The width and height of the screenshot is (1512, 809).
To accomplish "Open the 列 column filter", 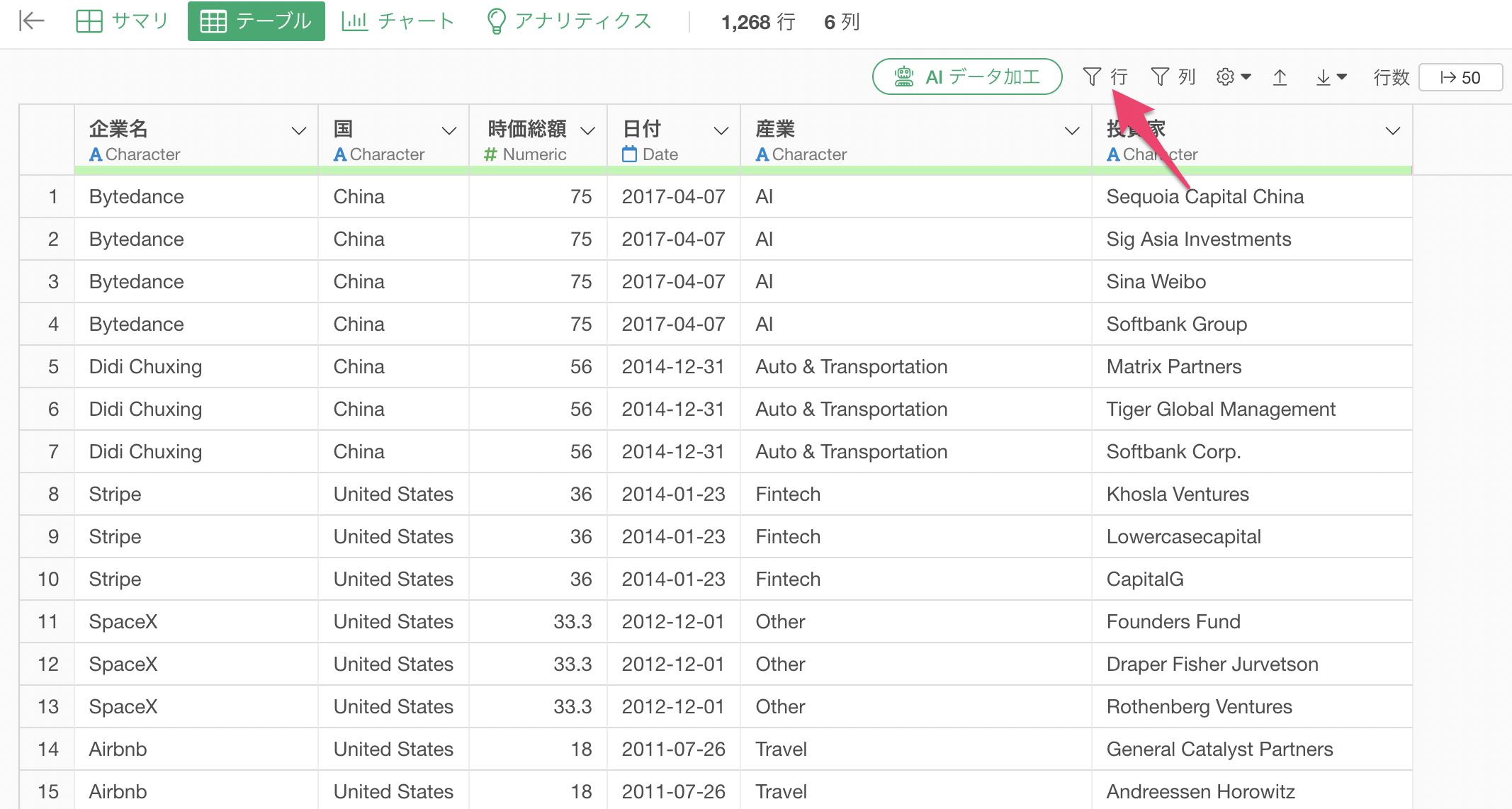I will coord(1173,77).
